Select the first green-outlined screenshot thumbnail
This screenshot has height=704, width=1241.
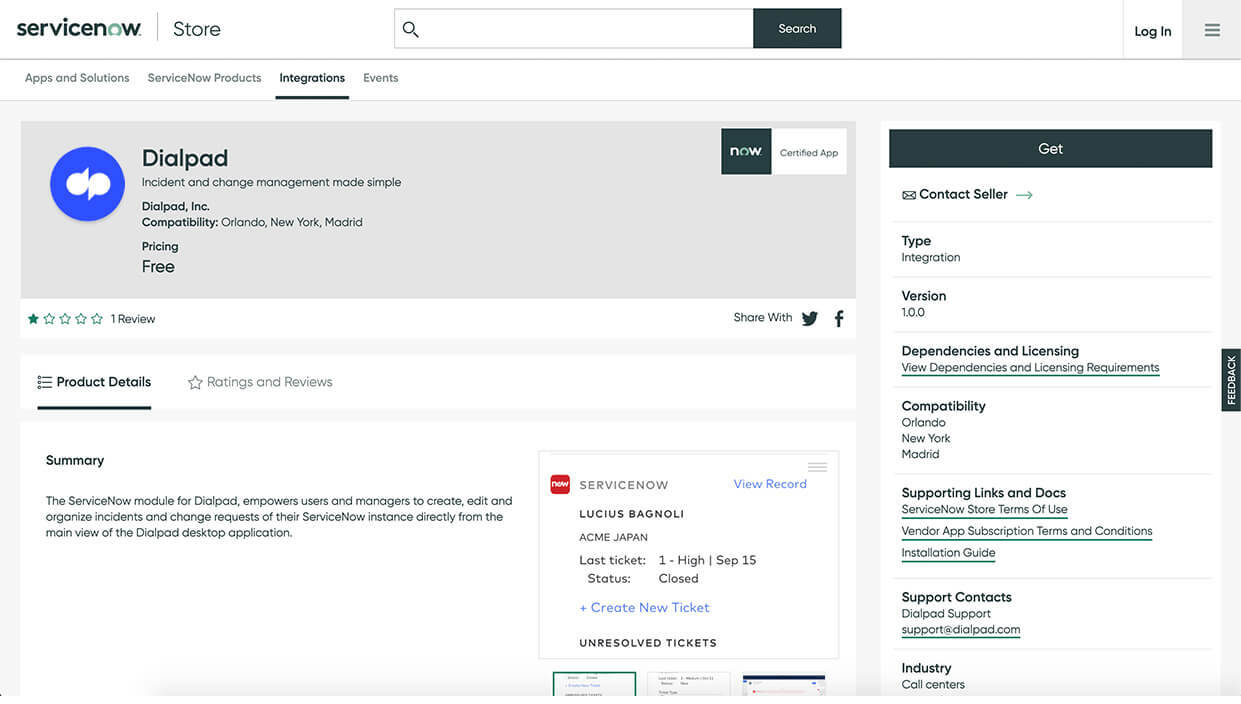[594, 684]
